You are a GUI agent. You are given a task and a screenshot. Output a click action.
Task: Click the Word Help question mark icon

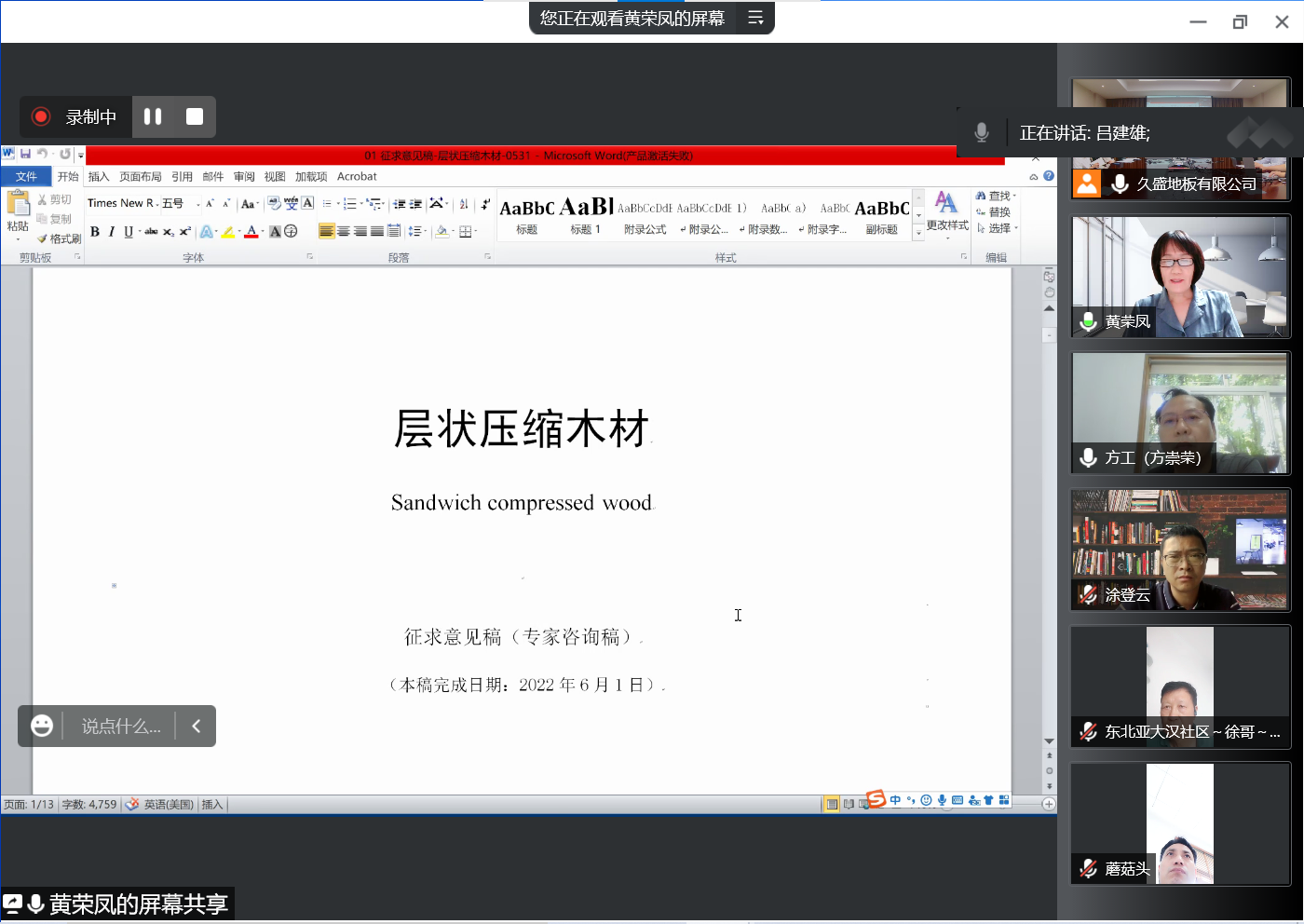pyautogui.click(x=1049, y=176)
